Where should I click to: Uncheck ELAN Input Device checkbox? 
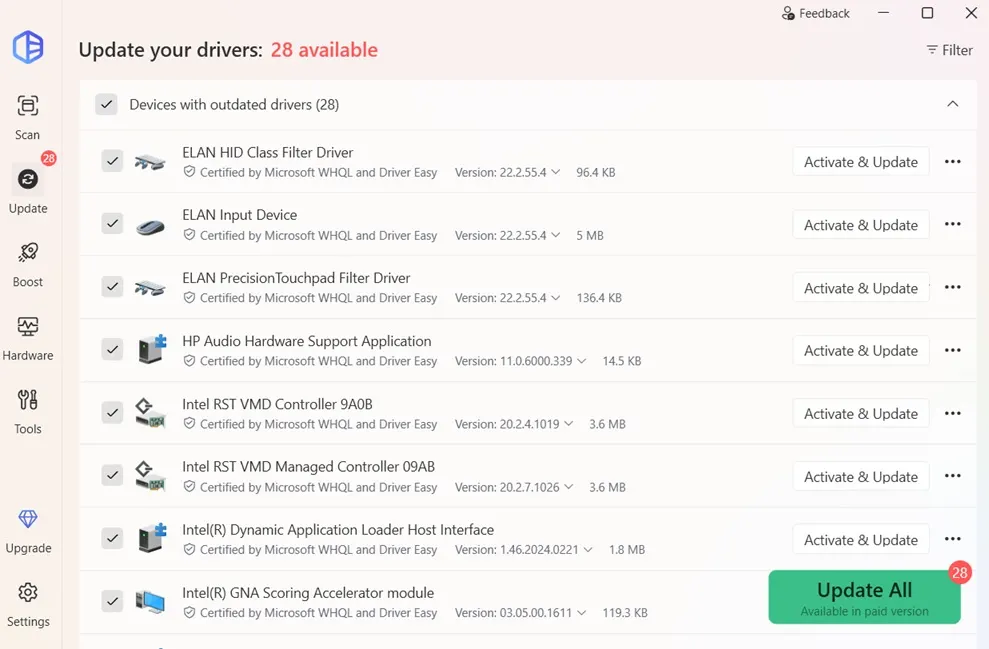click(112, 223)
